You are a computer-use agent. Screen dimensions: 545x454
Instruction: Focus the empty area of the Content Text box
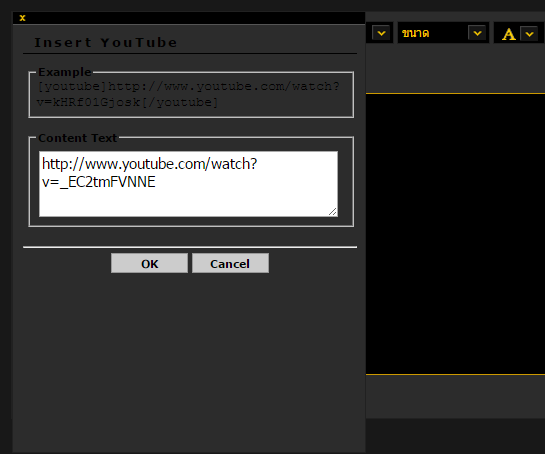point(188,203)
